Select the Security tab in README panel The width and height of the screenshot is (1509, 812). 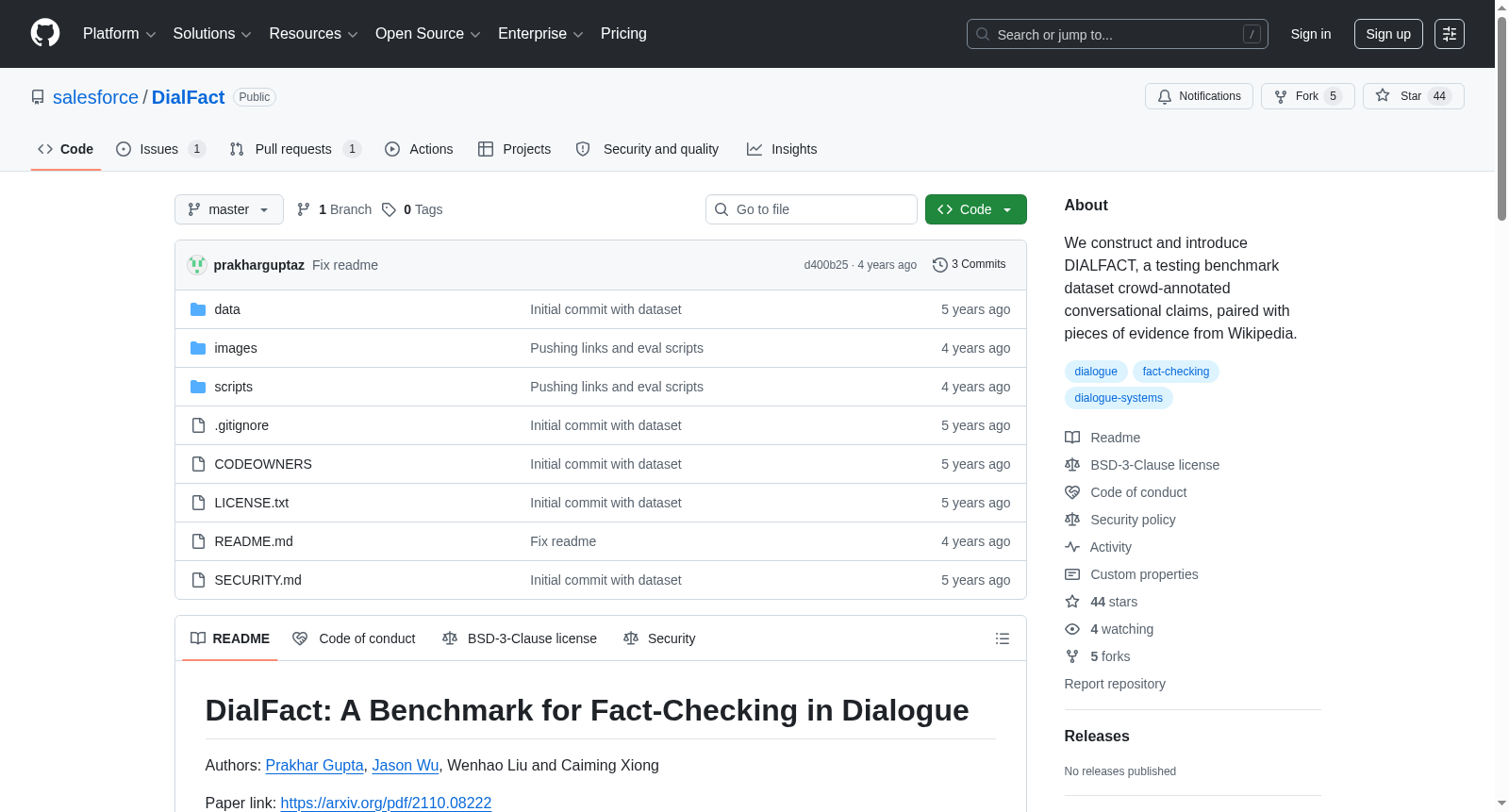(x=660, y=638)
